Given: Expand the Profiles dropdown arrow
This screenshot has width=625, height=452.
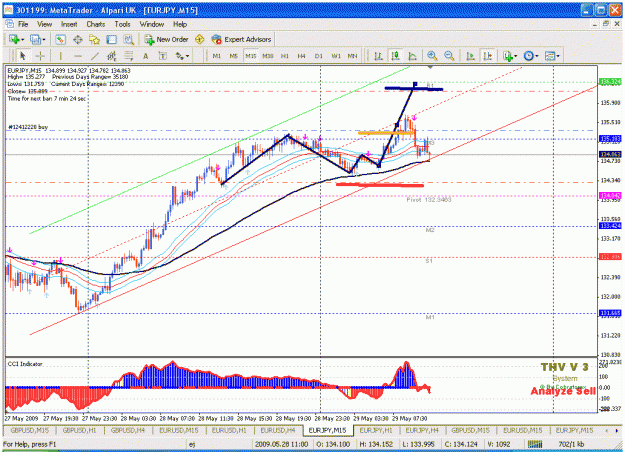Looking at the screenshot, I should point(43,40).
